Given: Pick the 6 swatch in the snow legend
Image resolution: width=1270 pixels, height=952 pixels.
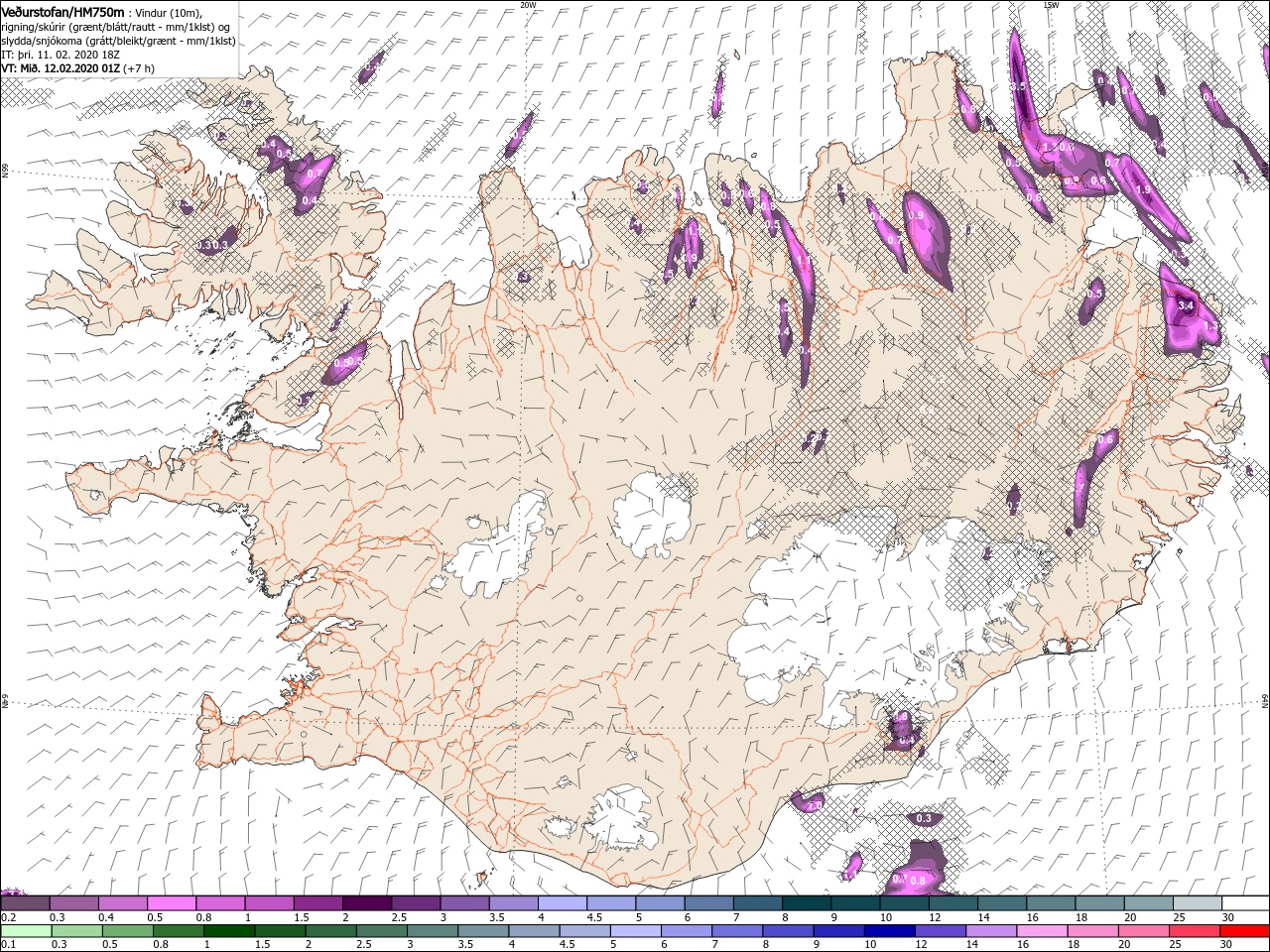Looking at the screenshot, I should [708, 902].
